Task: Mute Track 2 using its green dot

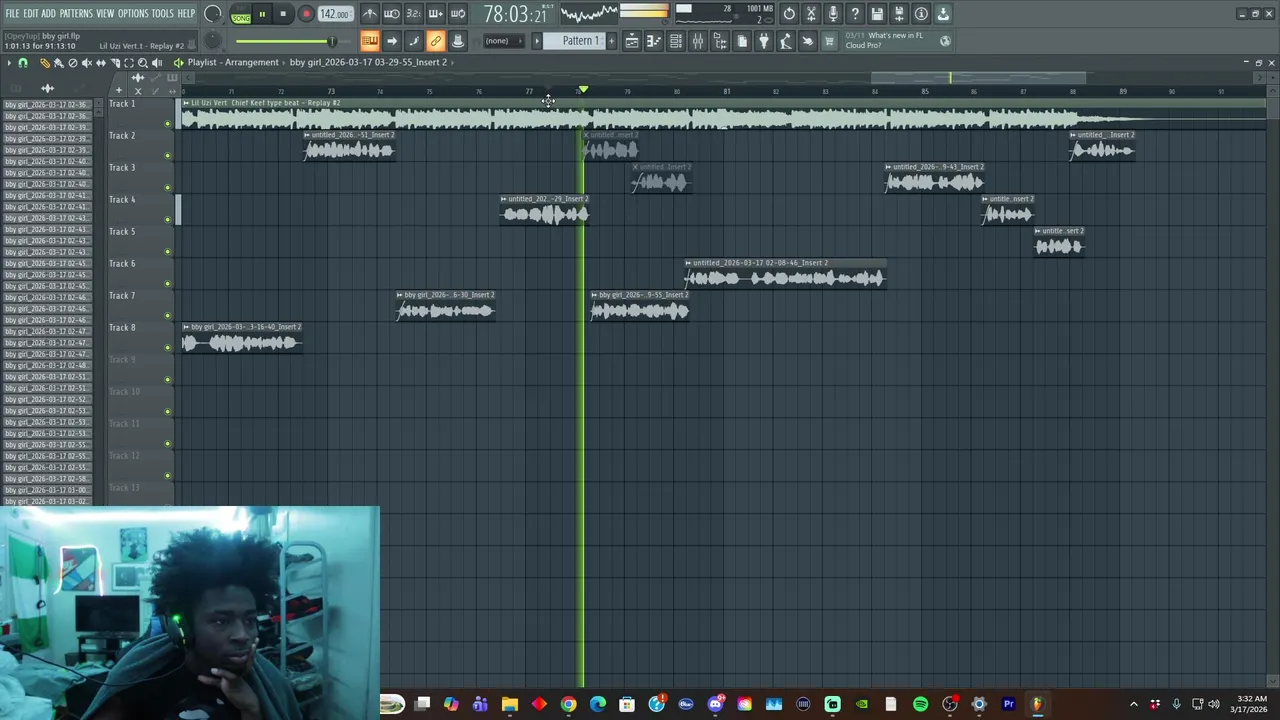Action: [x=167, y=155]
